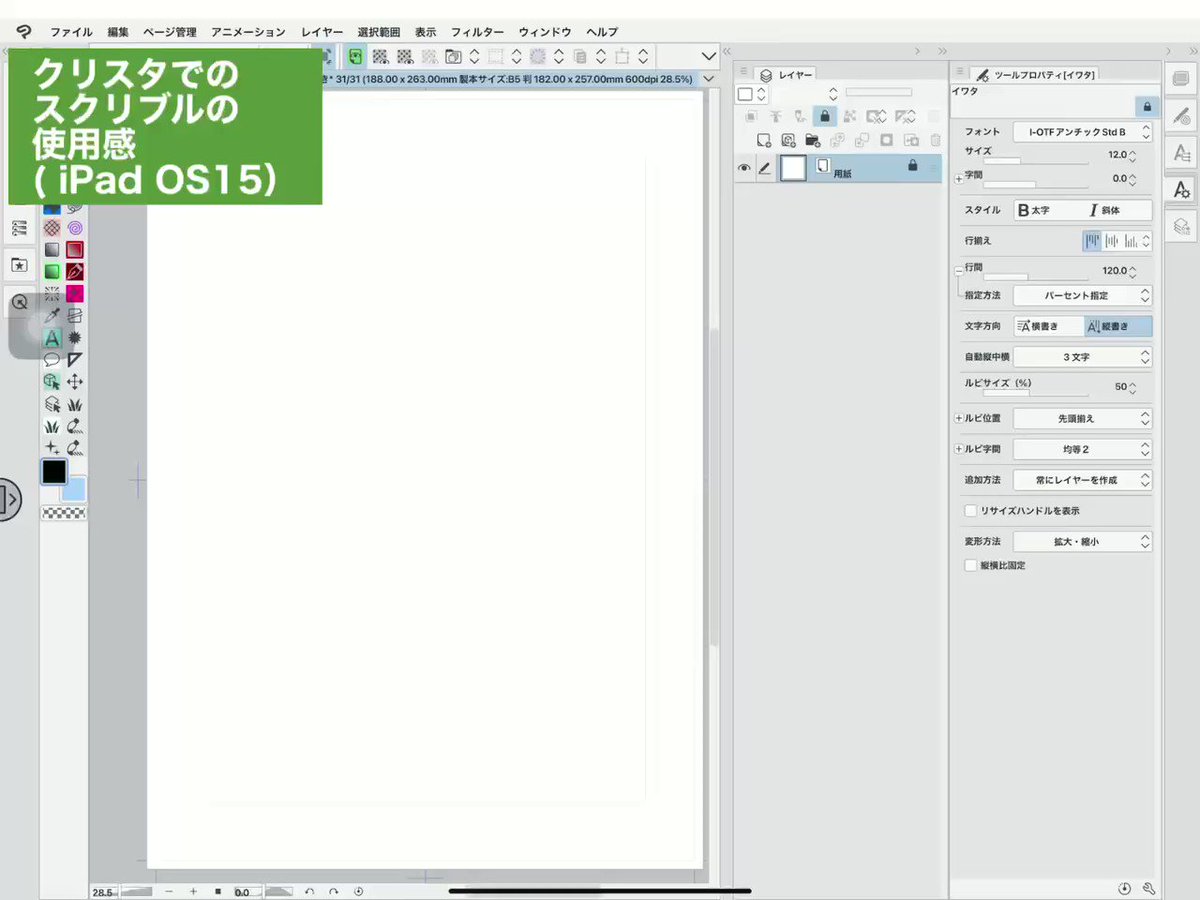The height and width of the screenshot is (900, 1200).
Task: Enable リサイズハンドルを表示 checkbox
Action: click(970, 511)
